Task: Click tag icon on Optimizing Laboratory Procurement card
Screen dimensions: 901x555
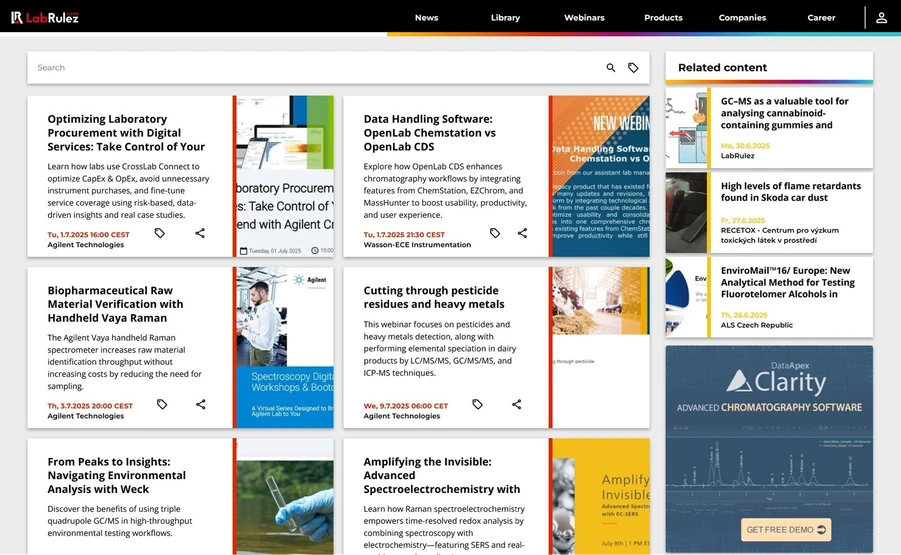Action: [x=160, y=233]
